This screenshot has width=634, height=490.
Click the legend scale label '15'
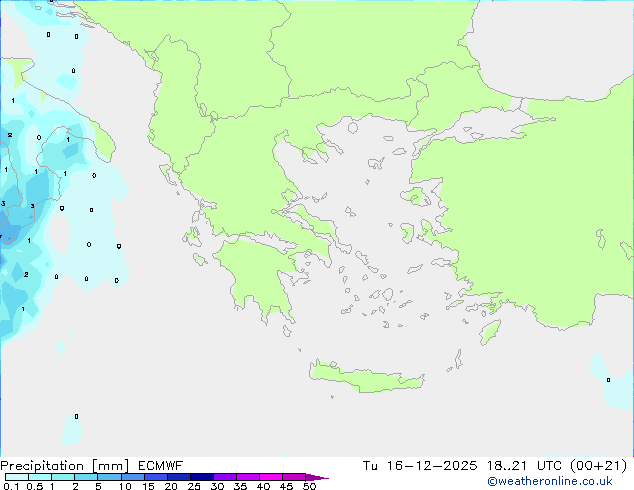coord(148,486)
